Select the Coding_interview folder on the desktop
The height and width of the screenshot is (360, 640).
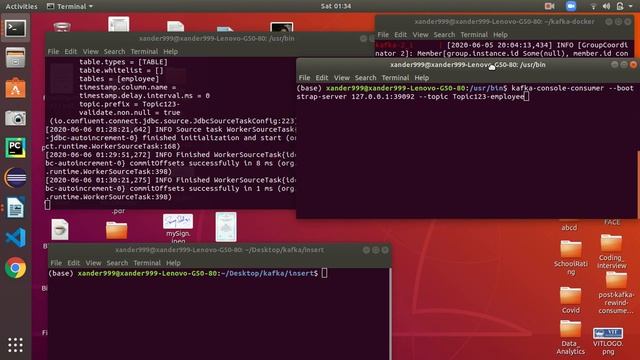pos(611,251)
